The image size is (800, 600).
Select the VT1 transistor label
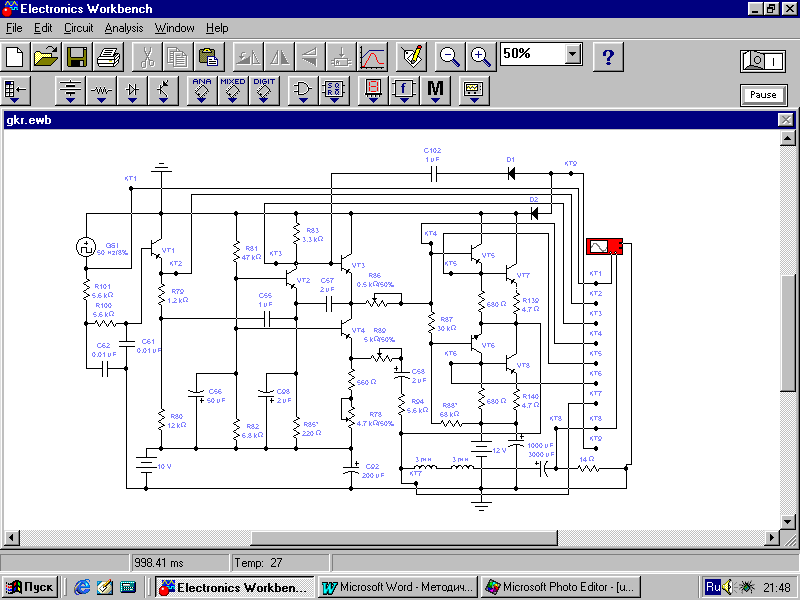(x=168, y=251)
